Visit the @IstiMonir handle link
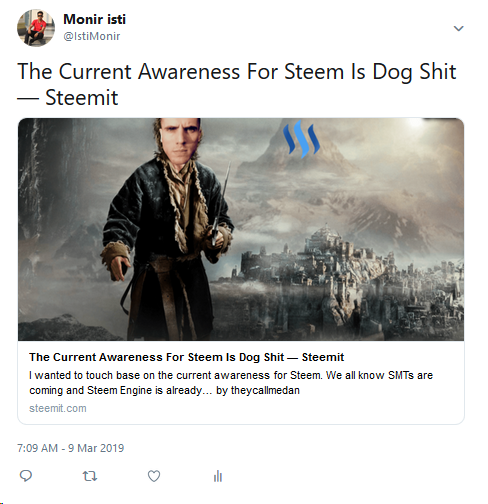The image size is (488, 504). pos(92,36)
